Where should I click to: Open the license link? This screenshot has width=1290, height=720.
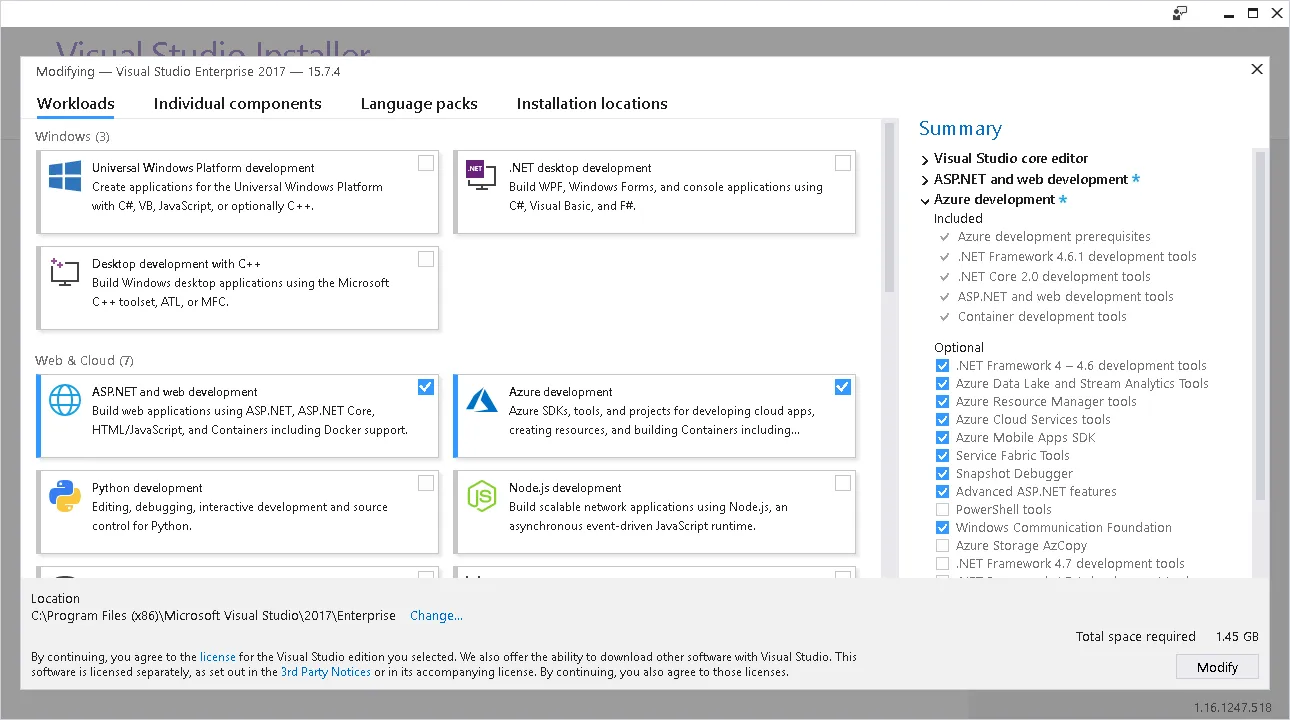(x=218, y=657)
